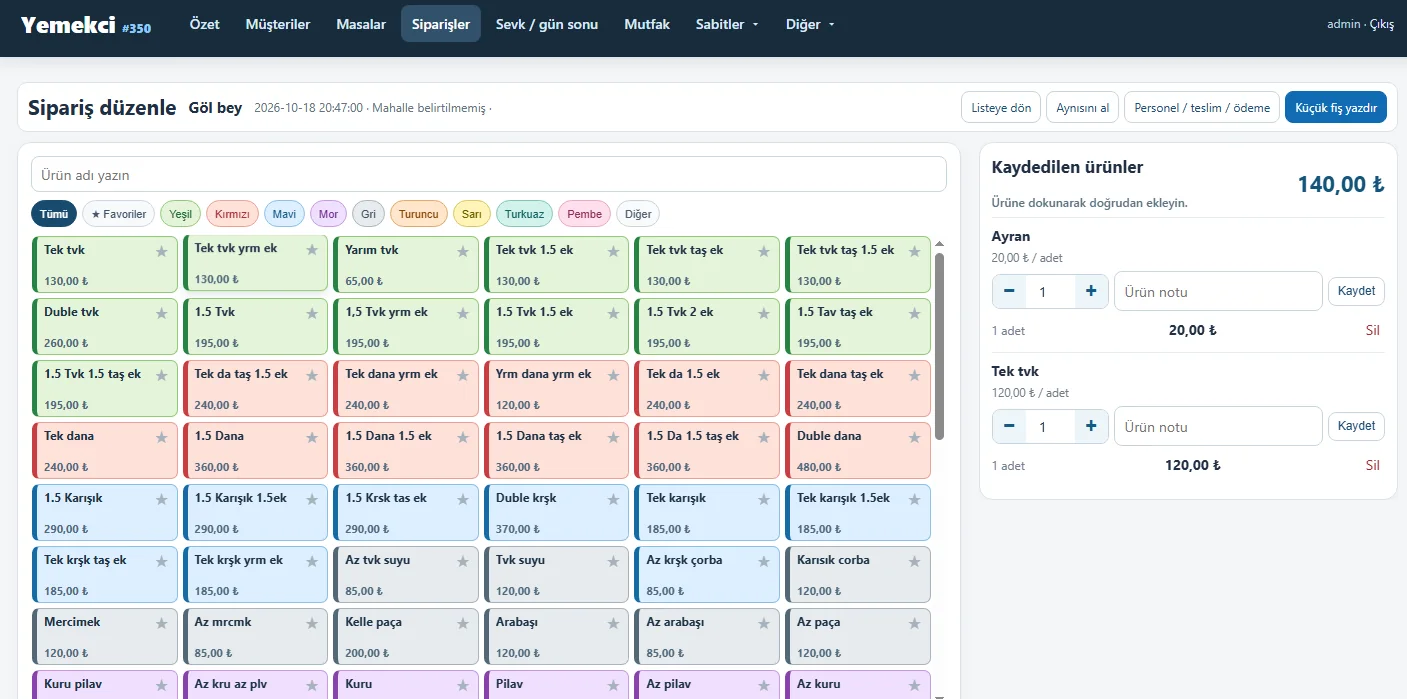Filter by Kırmızı color category

pos(232,214)
